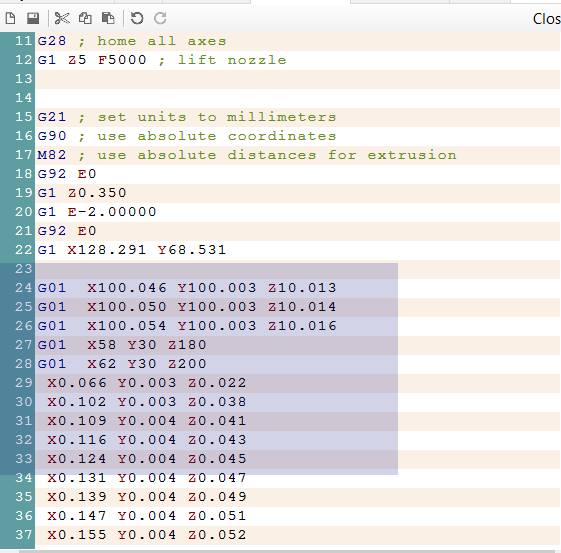Click the Undo arrow icon
Screen dimensions: 561x553
(137, 18)
